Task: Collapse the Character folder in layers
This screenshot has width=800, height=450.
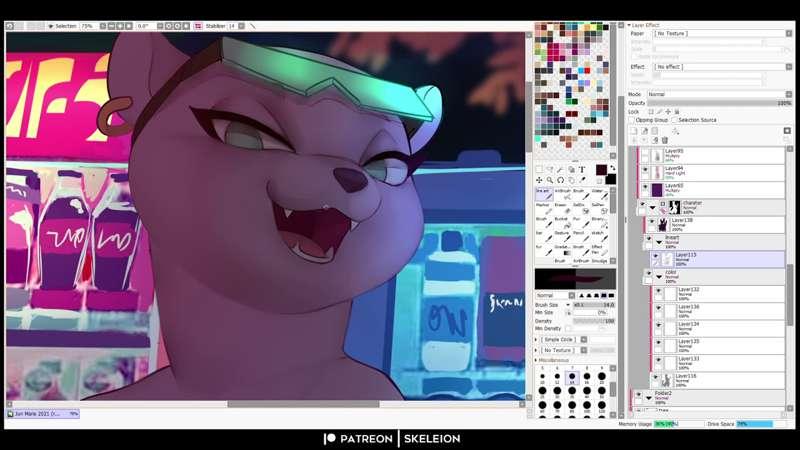Action: (653, 207)
